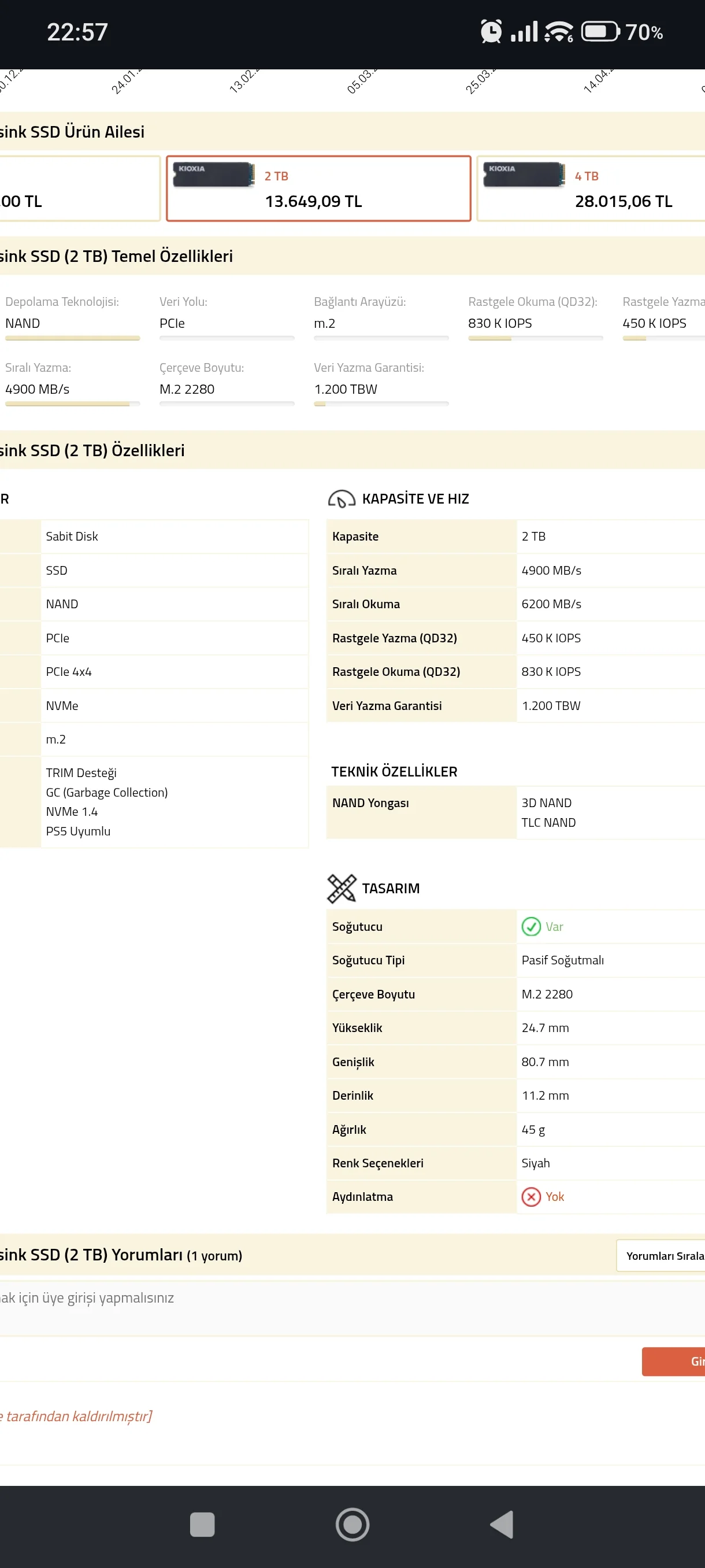The image size is (705, 1568).
Task: Select the 4 TB Kioxia SSD card
Action: (x=591, y=188)
